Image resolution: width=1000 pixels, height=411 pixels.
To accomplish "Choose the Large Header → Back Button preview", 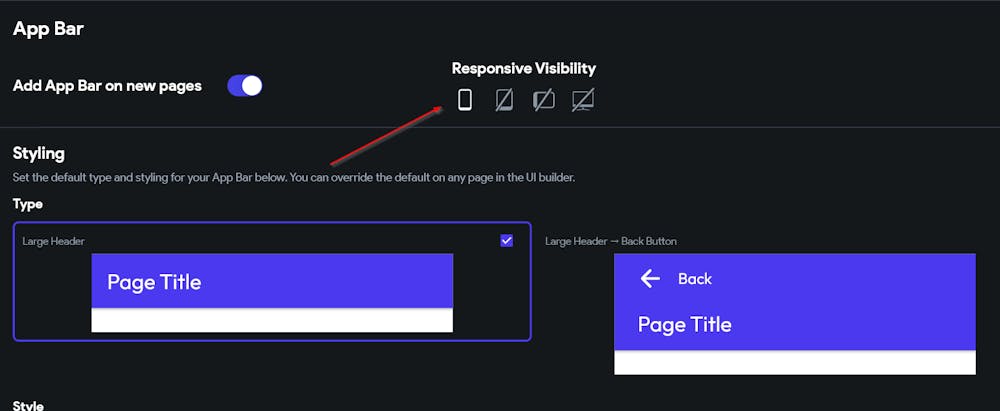I will pos(794,313).
